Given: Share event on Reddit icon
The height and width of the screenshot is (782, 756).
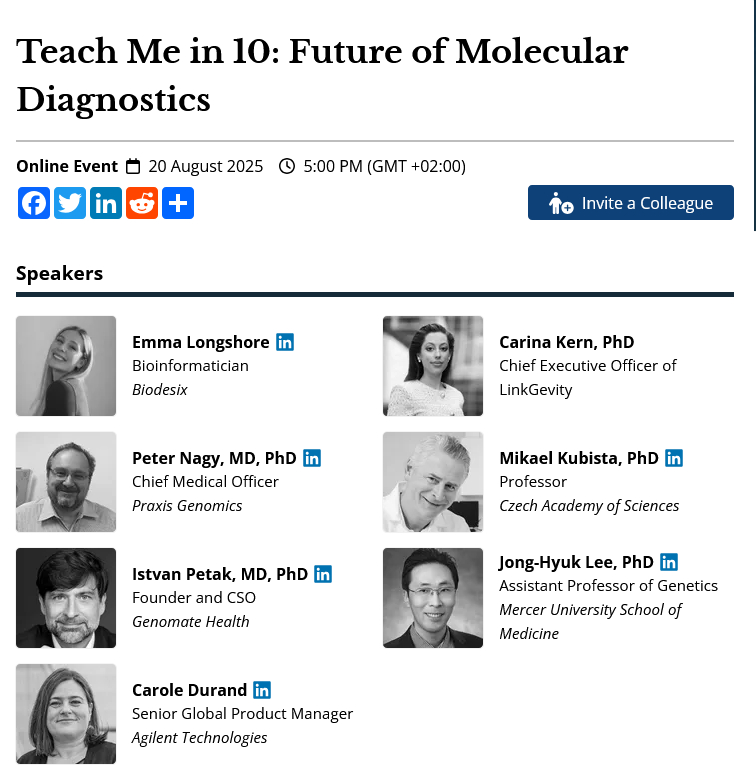Looking at the screenshot, I should click(x=142, y=203).
